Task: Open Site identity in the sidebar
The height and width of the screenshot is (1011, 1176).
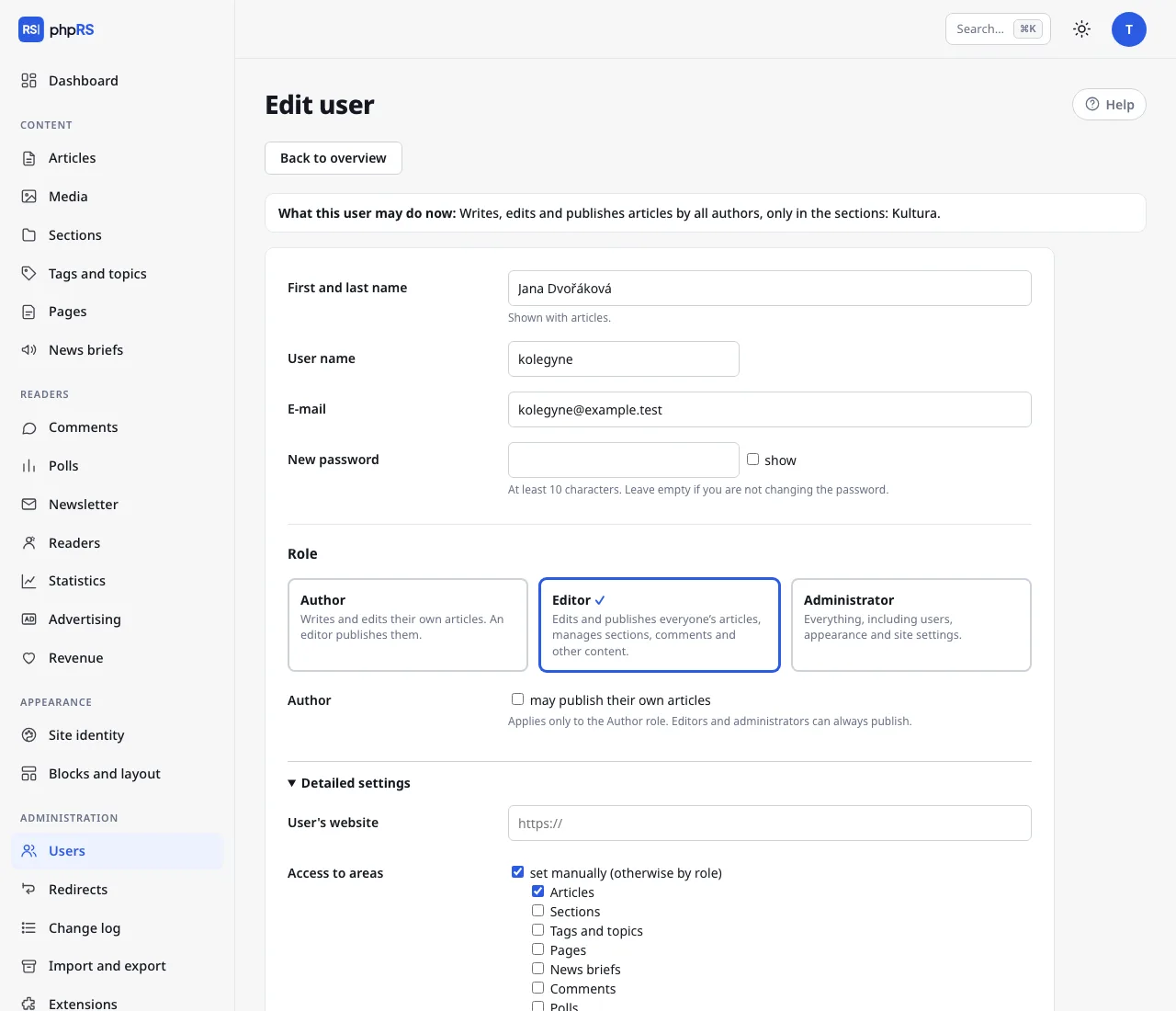Action: click(118, 735)
